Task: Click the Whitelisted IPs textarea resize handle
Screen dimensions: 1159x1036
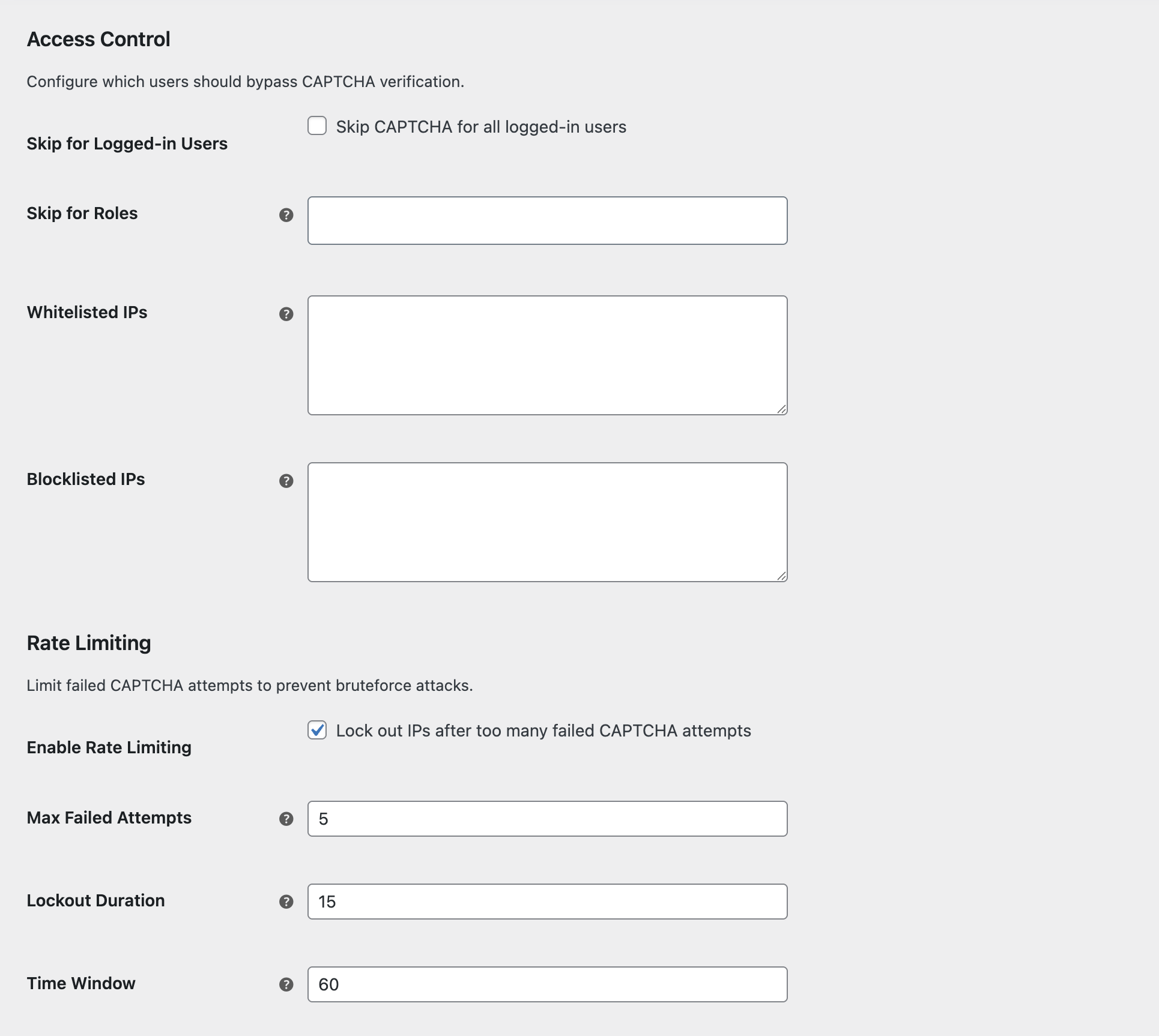Action: (x=781, y=410)
